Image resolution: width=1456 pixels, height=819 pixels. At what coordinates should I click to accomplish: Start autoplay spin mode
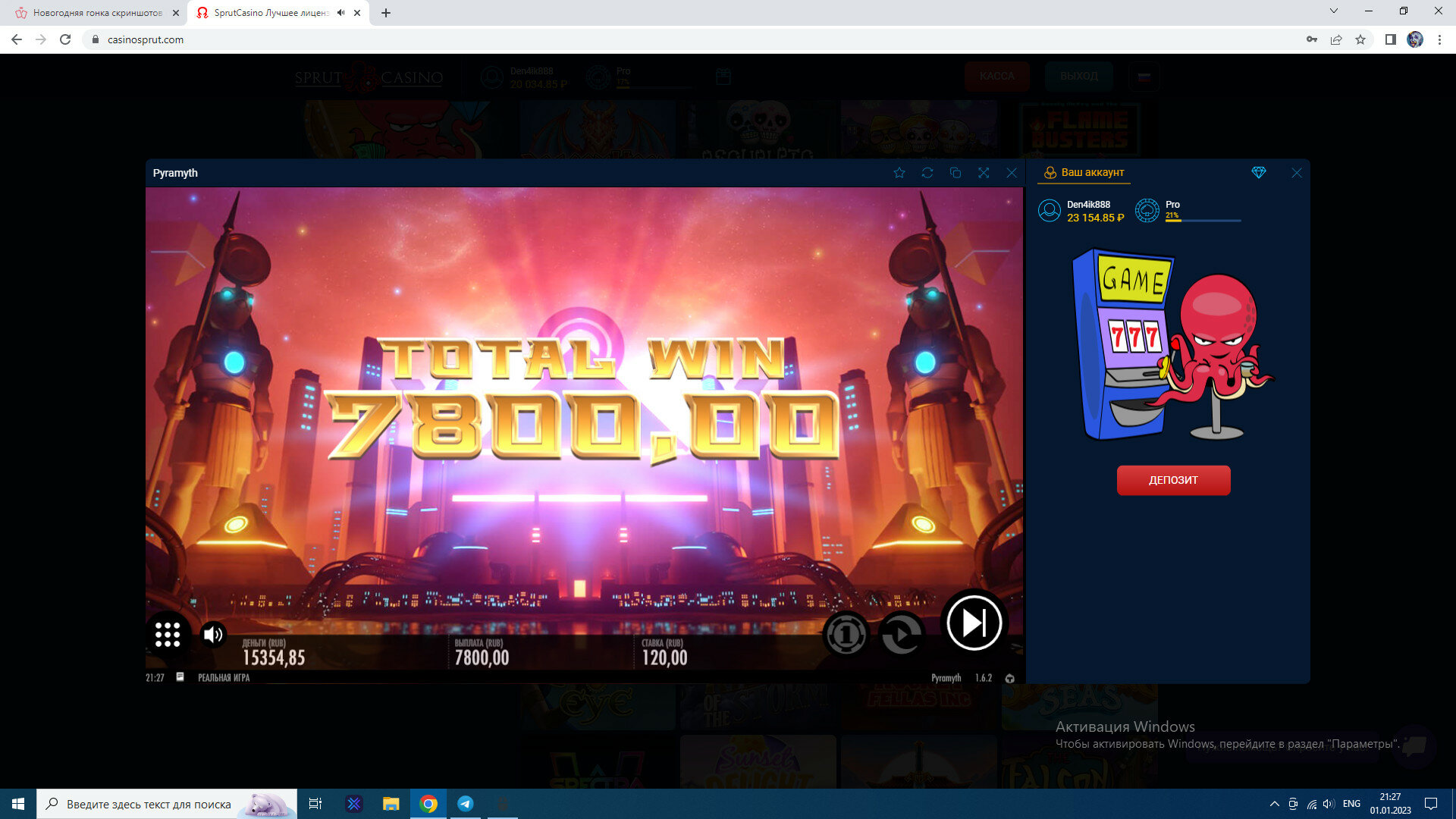[x=901, y=634]
